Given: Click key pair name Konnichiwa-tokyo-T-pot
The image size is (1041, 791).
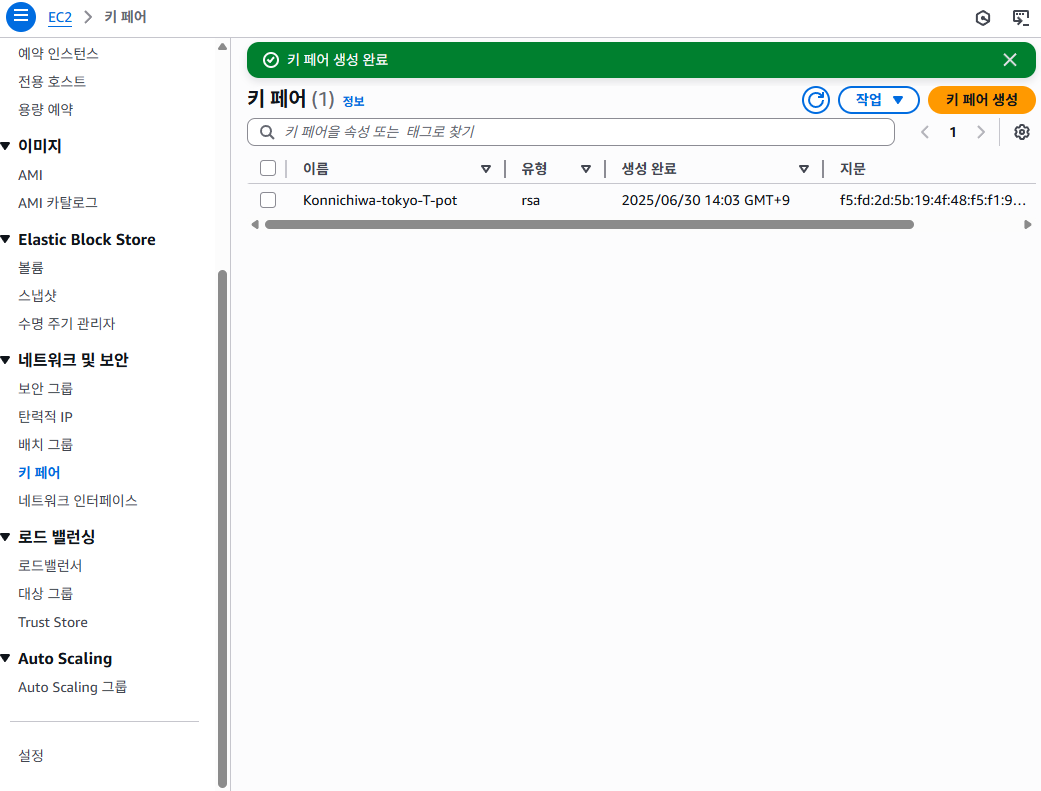Looking at the screenshot, I should point(380,200).
